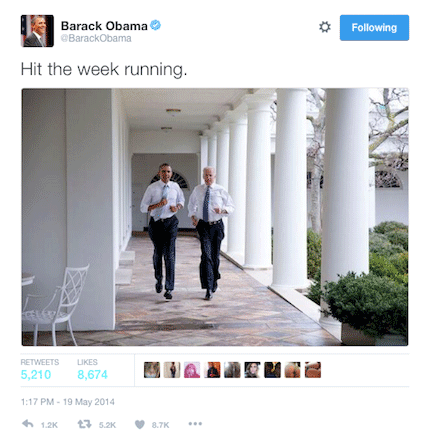Click the 1.2K reply count
The image size is (427, 440).
click(x=49, y=425)
